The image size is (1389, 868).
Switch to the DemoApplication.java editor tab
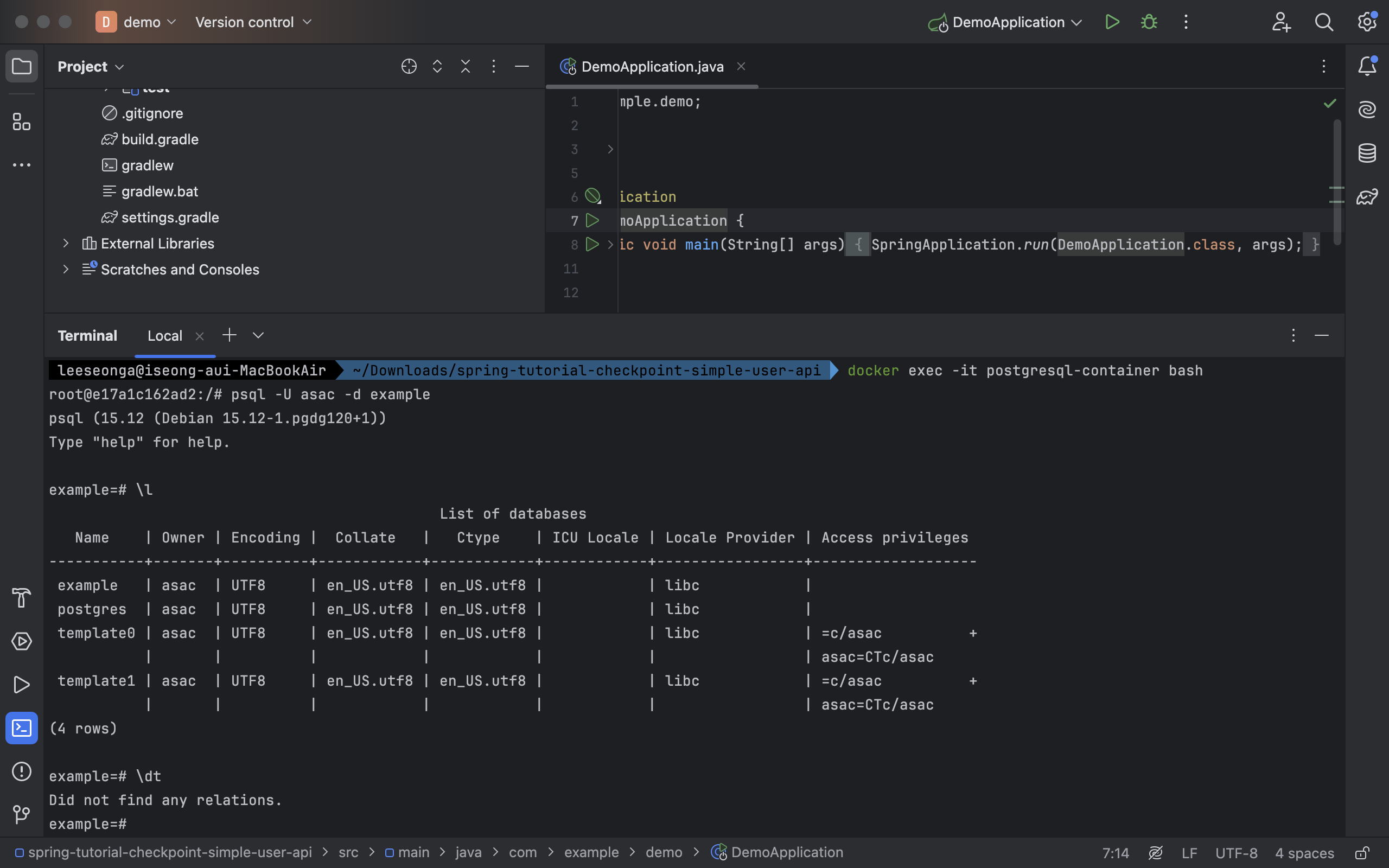coord(652,67)
